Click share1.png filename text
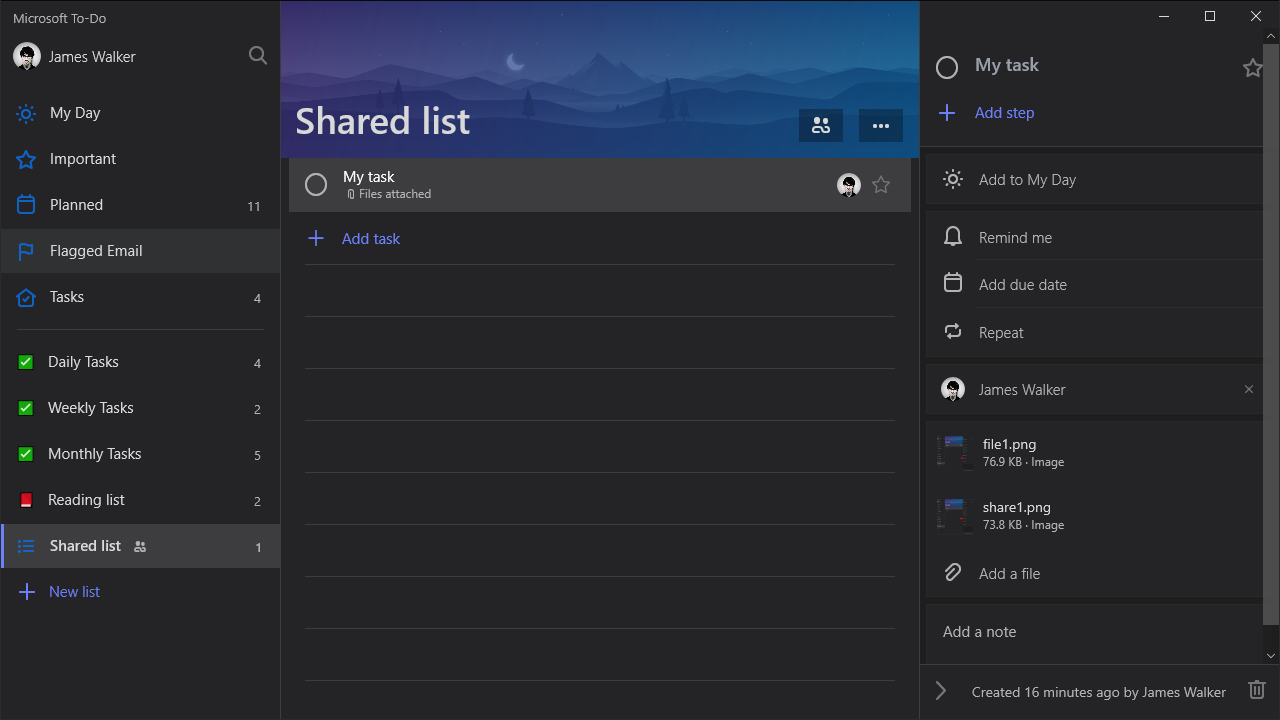This screenshot has width=1280, height=720. pos(1016,507)
